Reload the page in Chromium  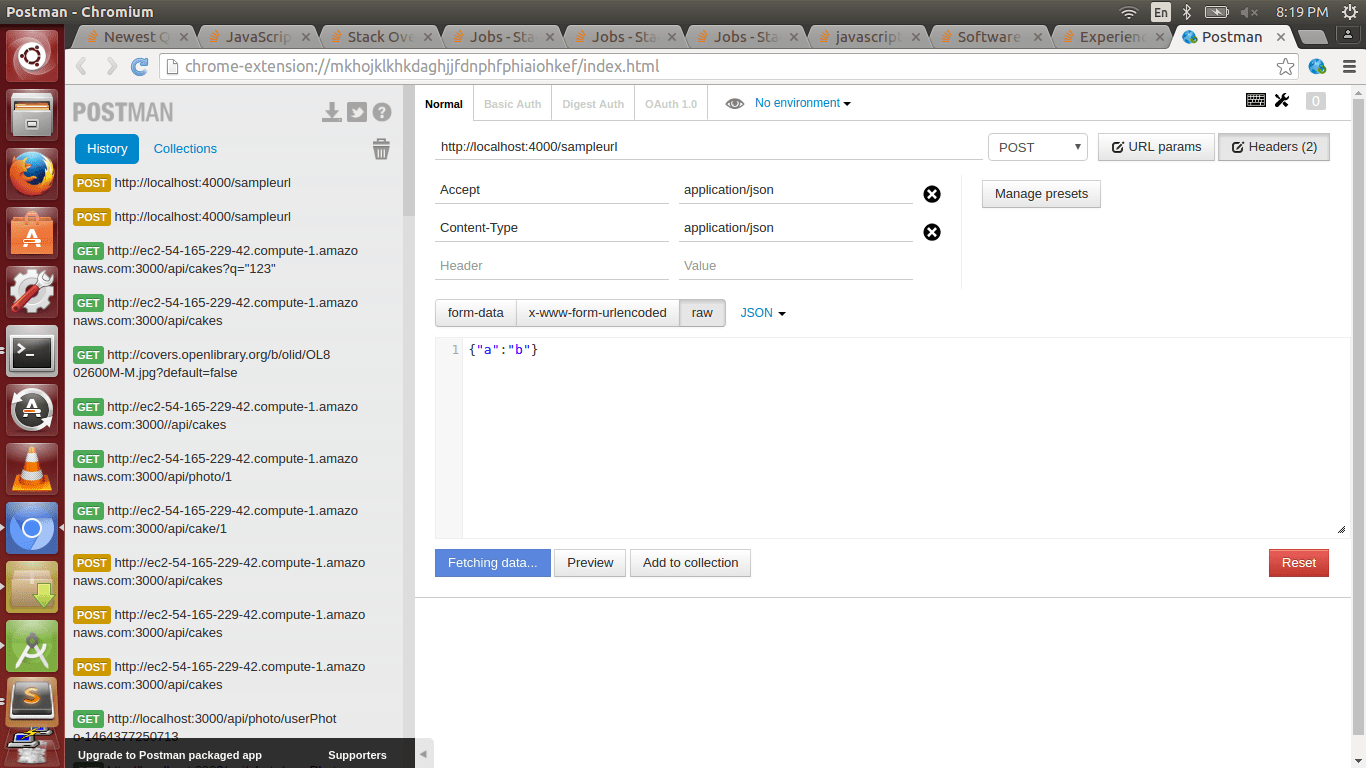[x=140, y=67]
